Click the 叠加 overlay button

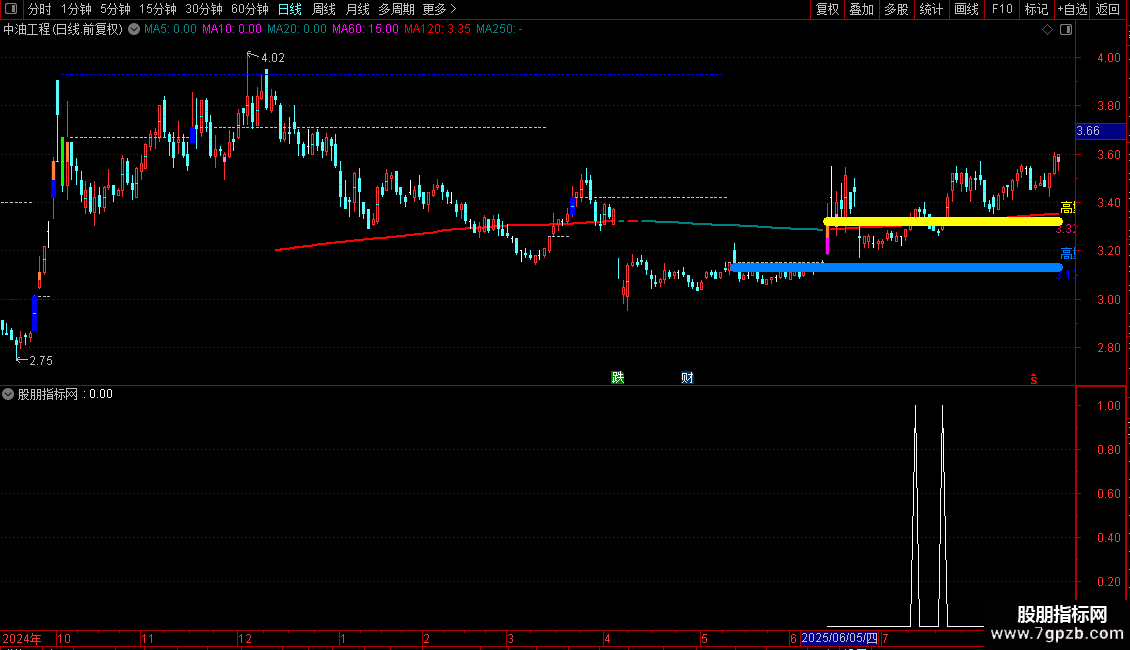[x=862, y=9]
